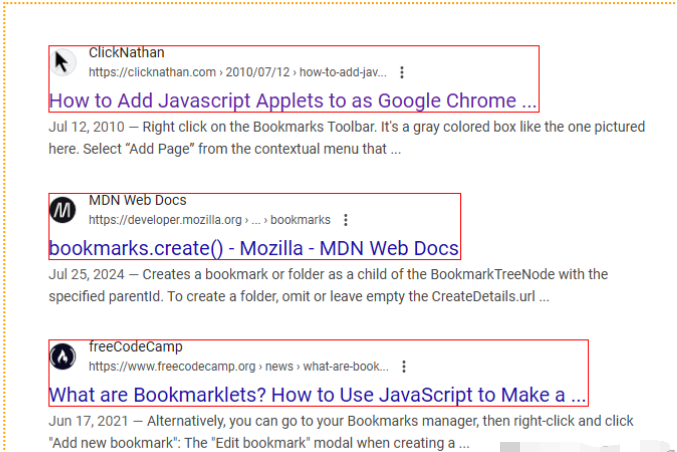Click the developer.mozilla.org breadcrumb URL
Viewport: 677px width, 452px height.
point(165,220)
